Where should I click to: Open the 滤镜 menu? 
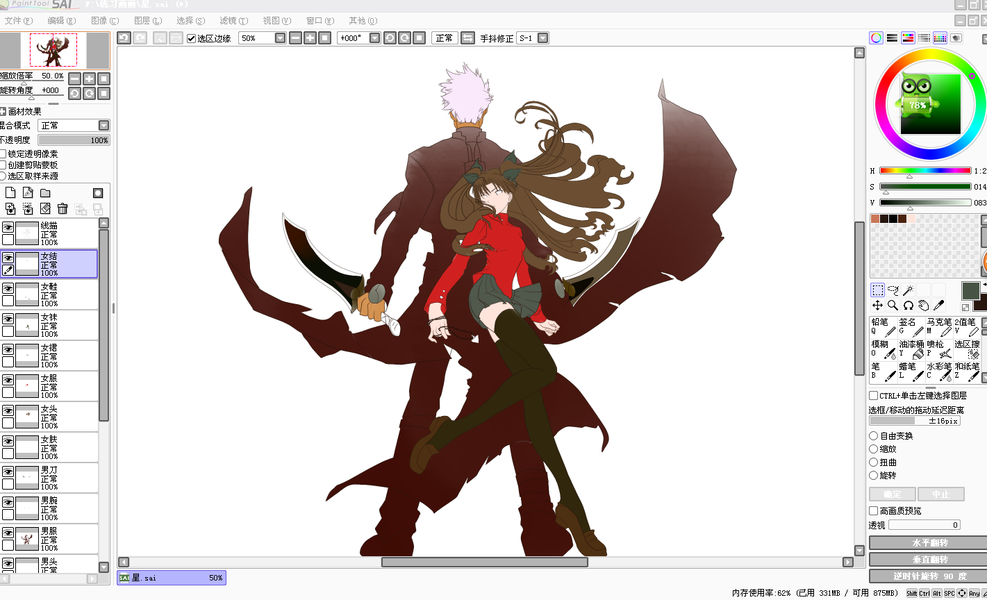(x=233, y=21)
